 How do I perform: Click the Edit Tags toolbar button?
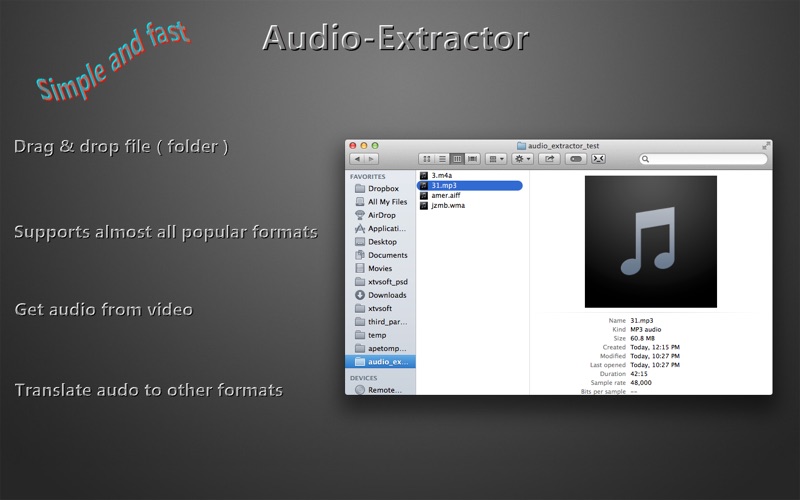tap(576, 159)
